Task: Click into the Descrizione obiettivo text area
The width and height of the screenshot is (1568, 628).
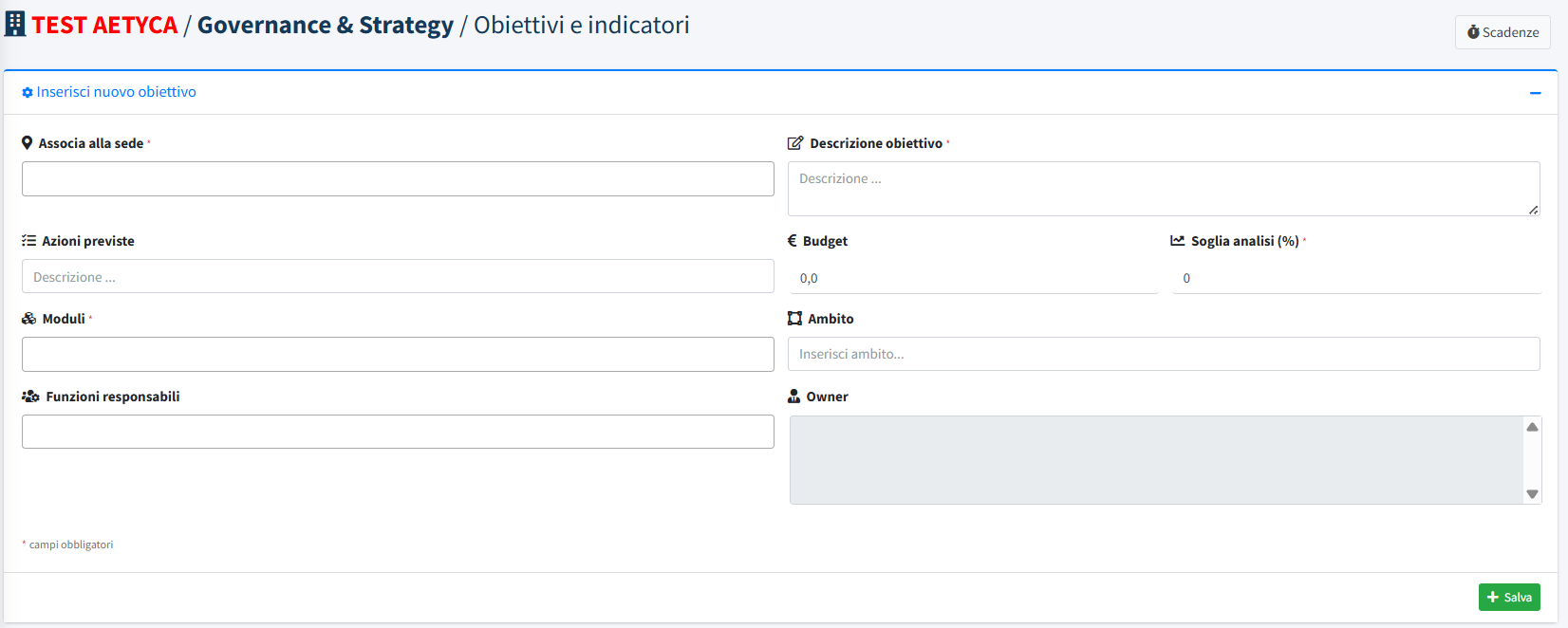Action: [x=1163, y=189]
